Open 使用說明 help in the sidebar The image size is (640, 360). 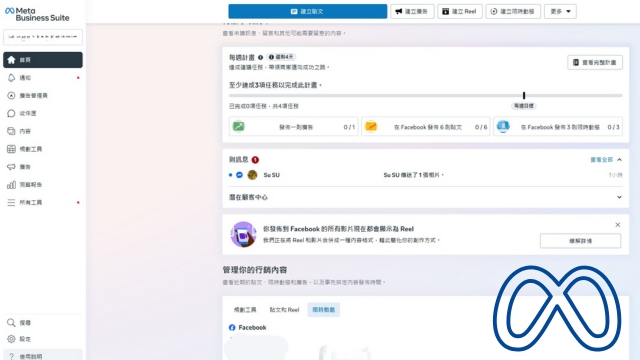tap(43, 356)
